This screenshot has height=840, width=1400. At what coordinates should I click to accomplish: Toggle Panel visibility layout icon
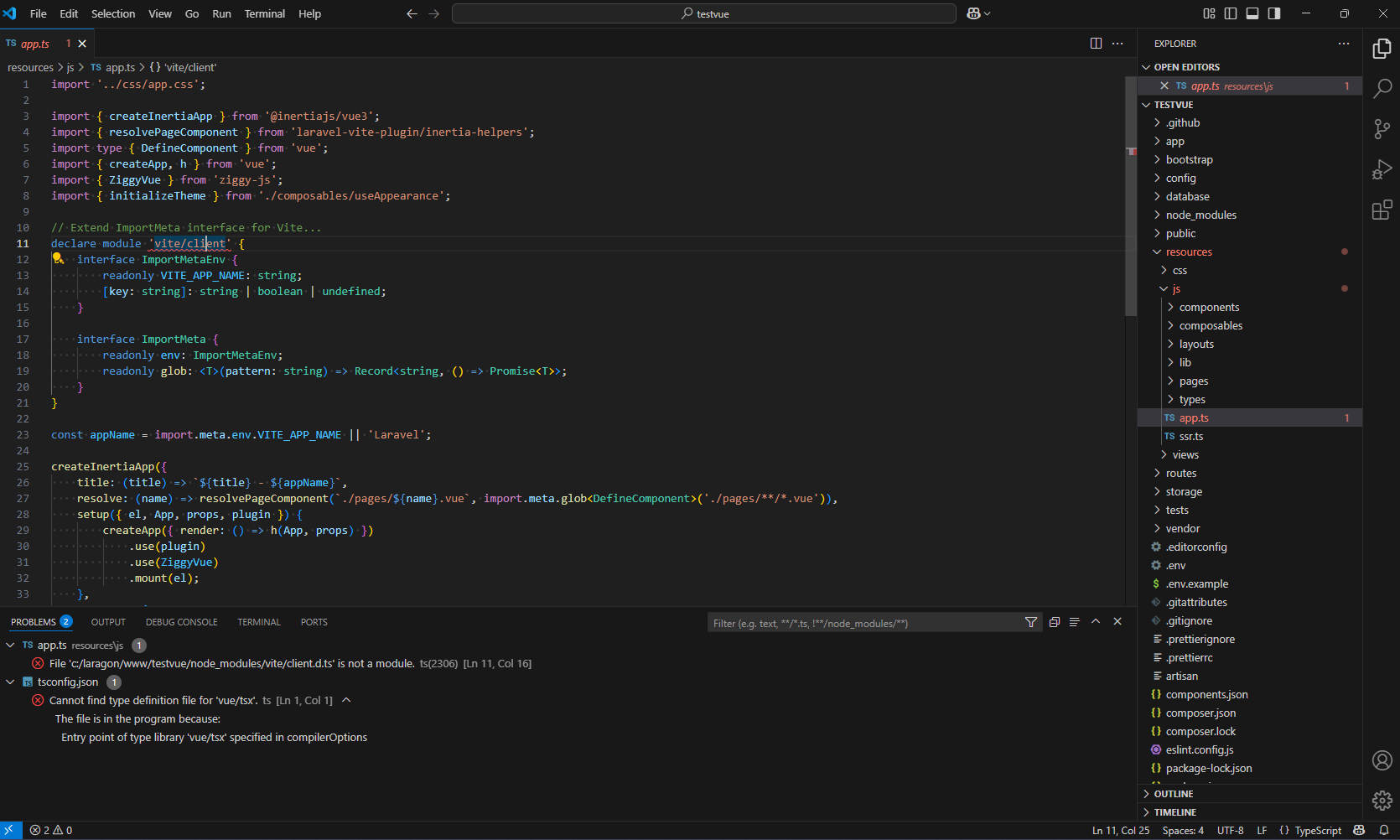[x=1252, y=13]
